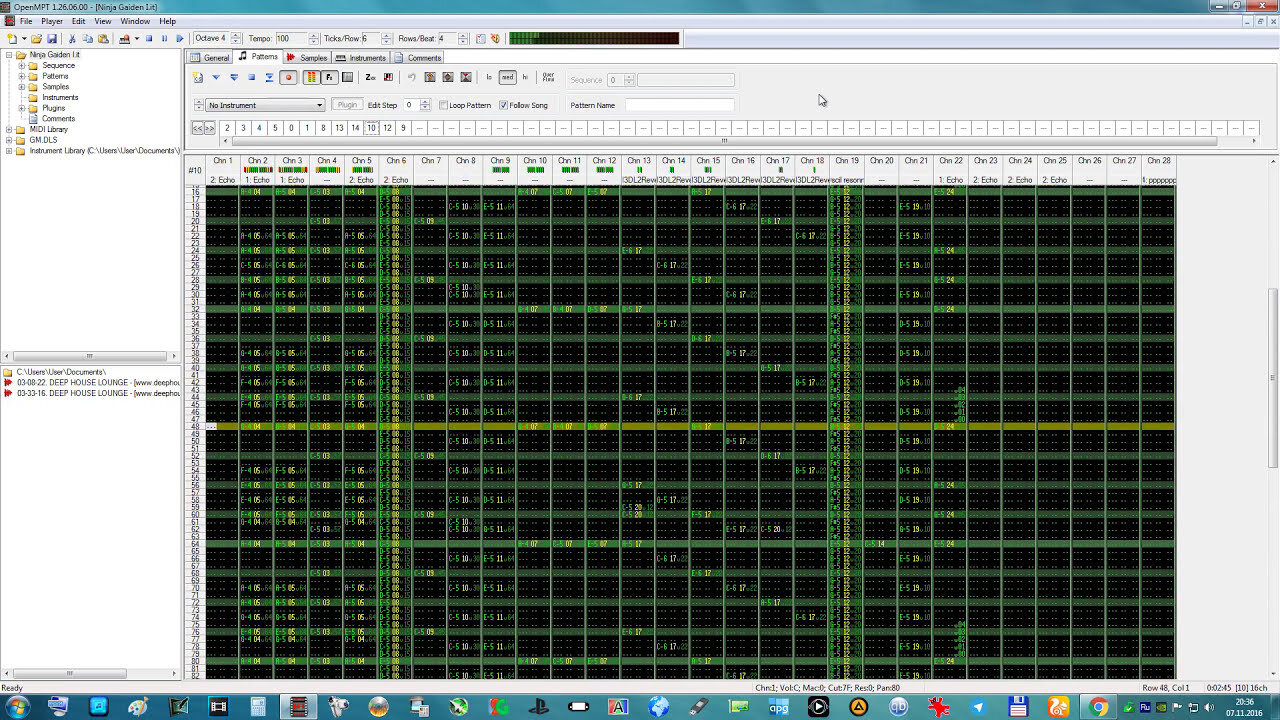The image size is (1280, 720).
Task: Expand the Samples tree node
Action: tap(21, 86)
